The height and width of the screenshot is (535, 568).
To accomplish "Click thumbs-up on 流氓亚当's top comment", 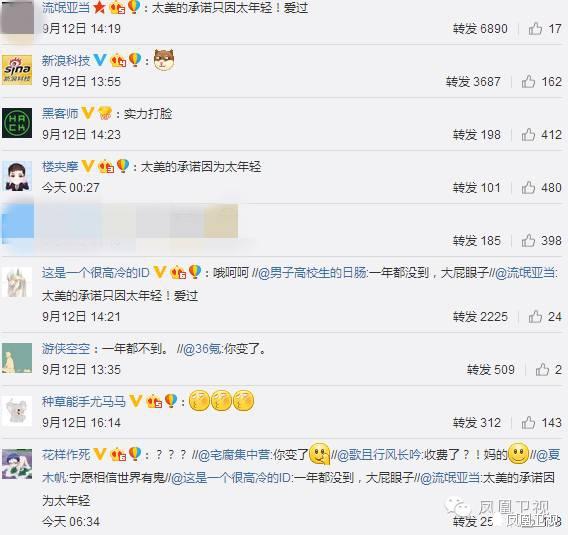I will (x=535, y=28).
